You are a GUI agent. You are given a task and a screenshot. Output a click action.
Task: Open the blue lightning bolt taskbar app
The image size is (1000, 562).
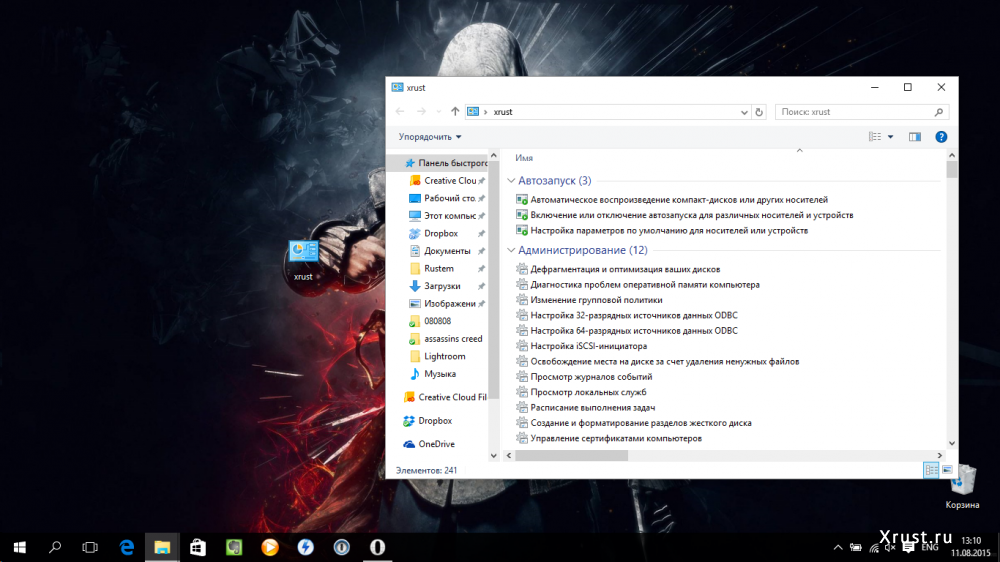305,547
